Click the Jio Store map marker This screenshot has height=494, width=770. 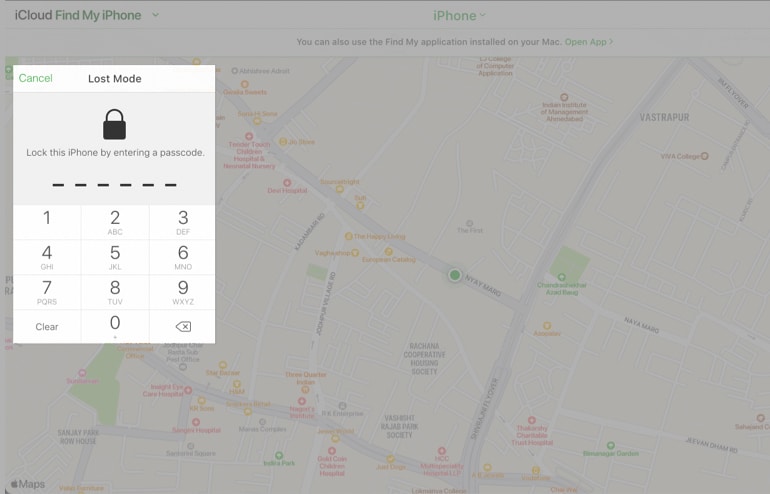pos(283,141)
